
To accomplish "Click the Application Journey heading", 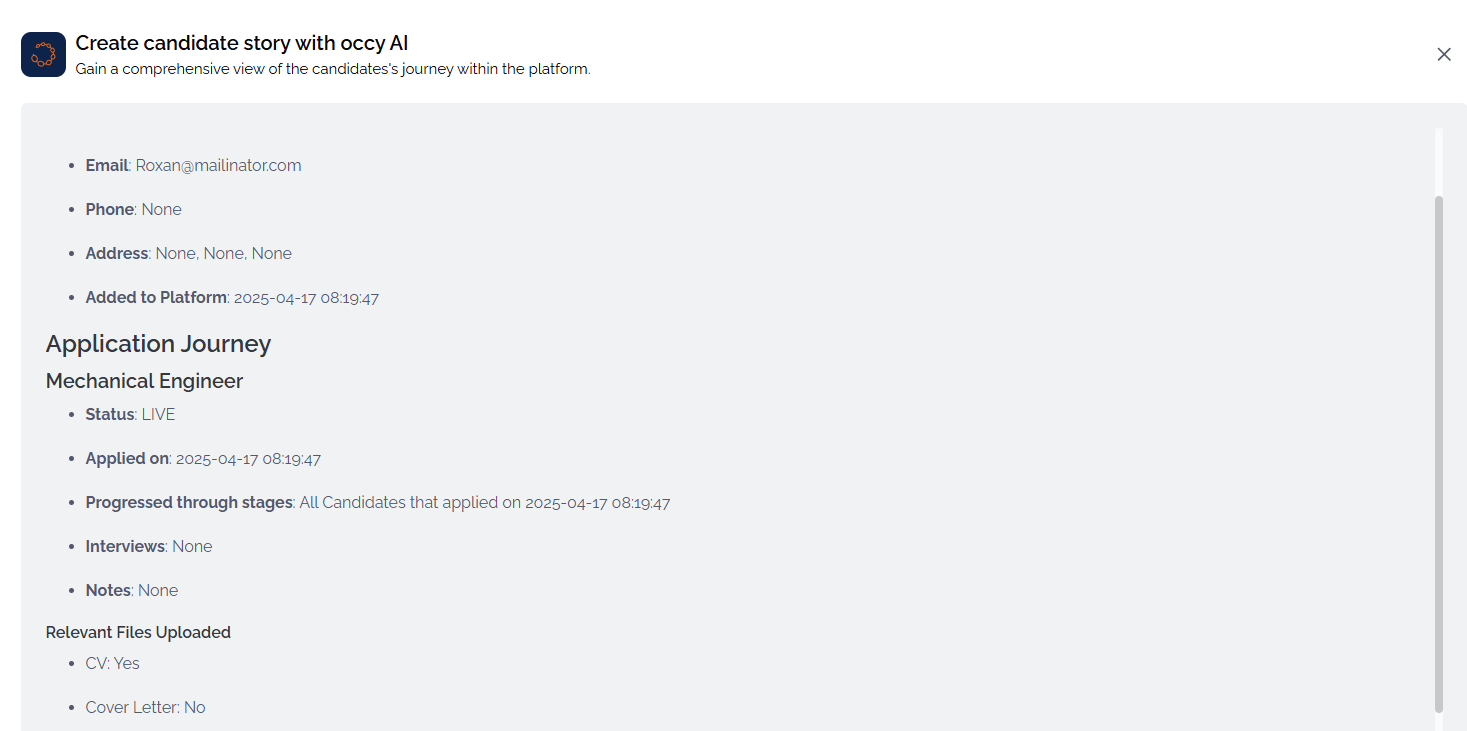I will [158, 344].
